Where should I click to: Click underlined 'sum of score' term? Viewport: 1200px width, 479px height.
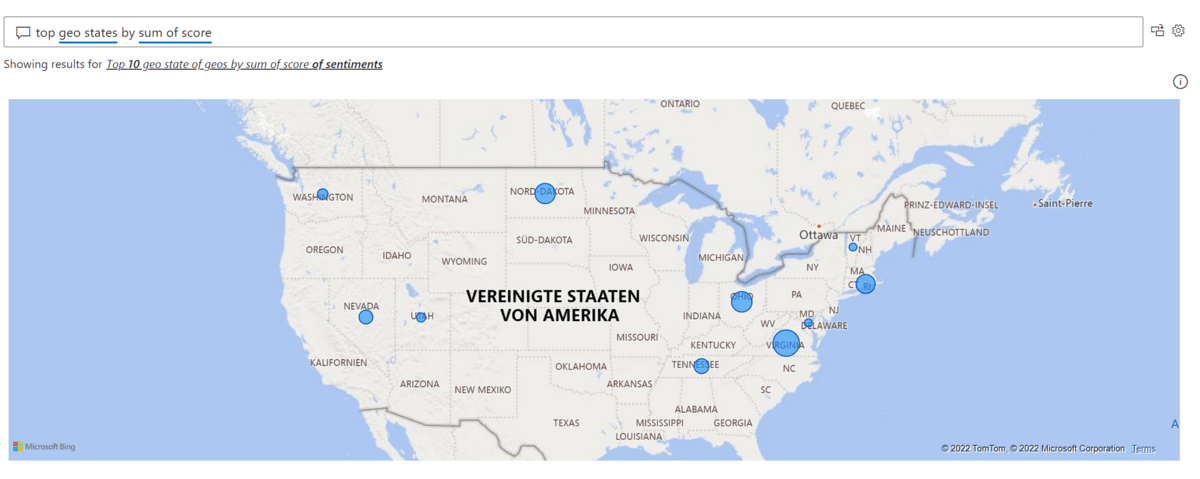point(175,33)
